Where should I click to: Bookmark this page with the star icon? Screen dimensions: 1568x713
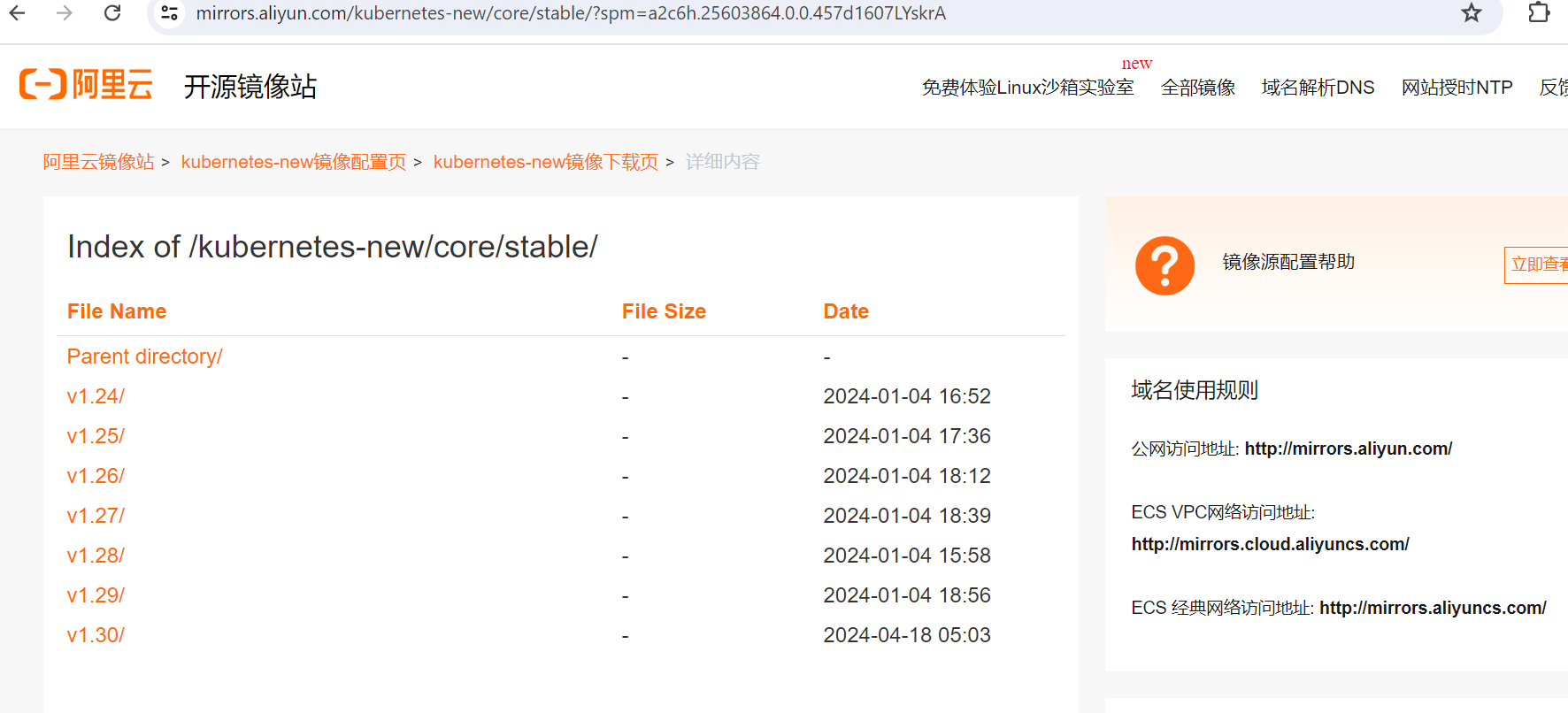tap(1471, 13)
